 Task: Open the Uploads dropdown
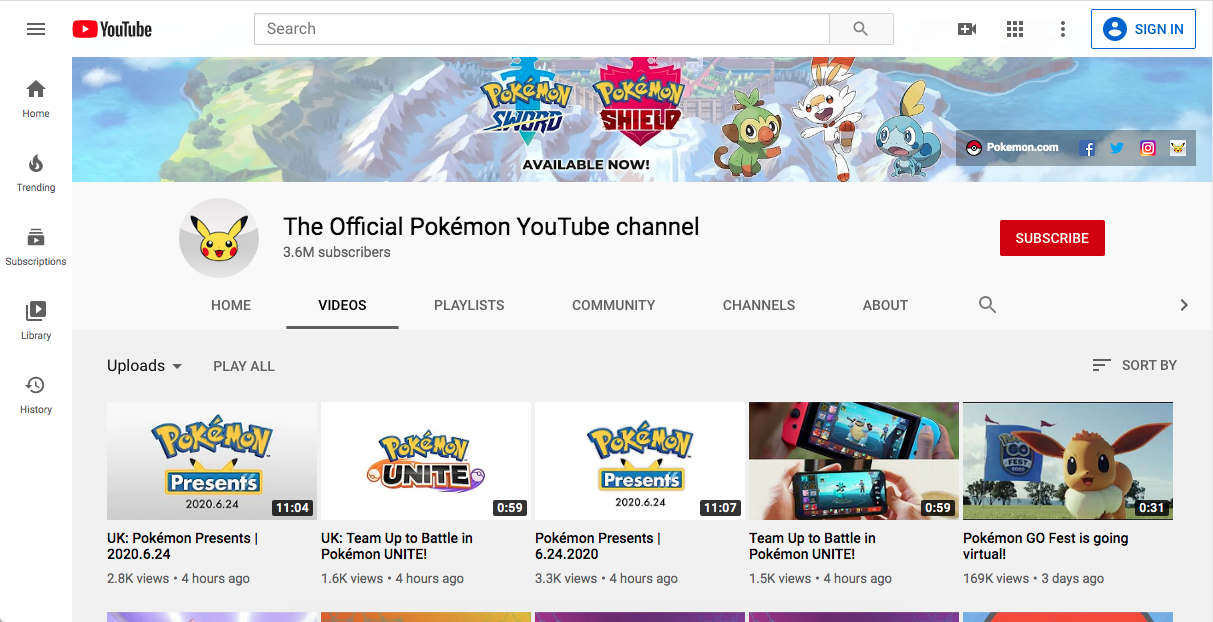click(x=145, y=366)
